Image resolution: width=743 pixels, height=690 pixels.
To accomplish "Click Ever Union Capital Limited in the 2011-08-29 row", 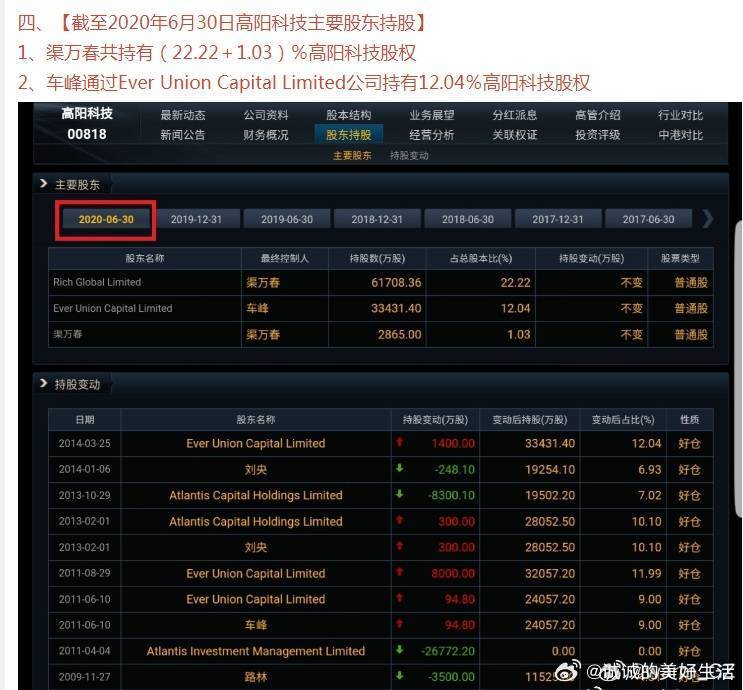I will coord(256,573).
